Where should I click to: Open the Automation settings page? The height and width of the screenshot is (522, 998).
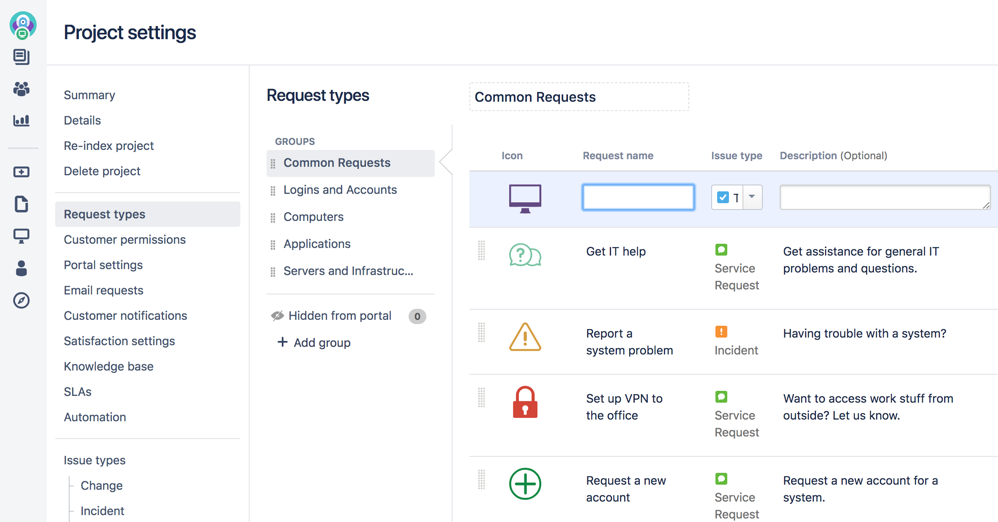pyautogui.click(x=95, y=417)
